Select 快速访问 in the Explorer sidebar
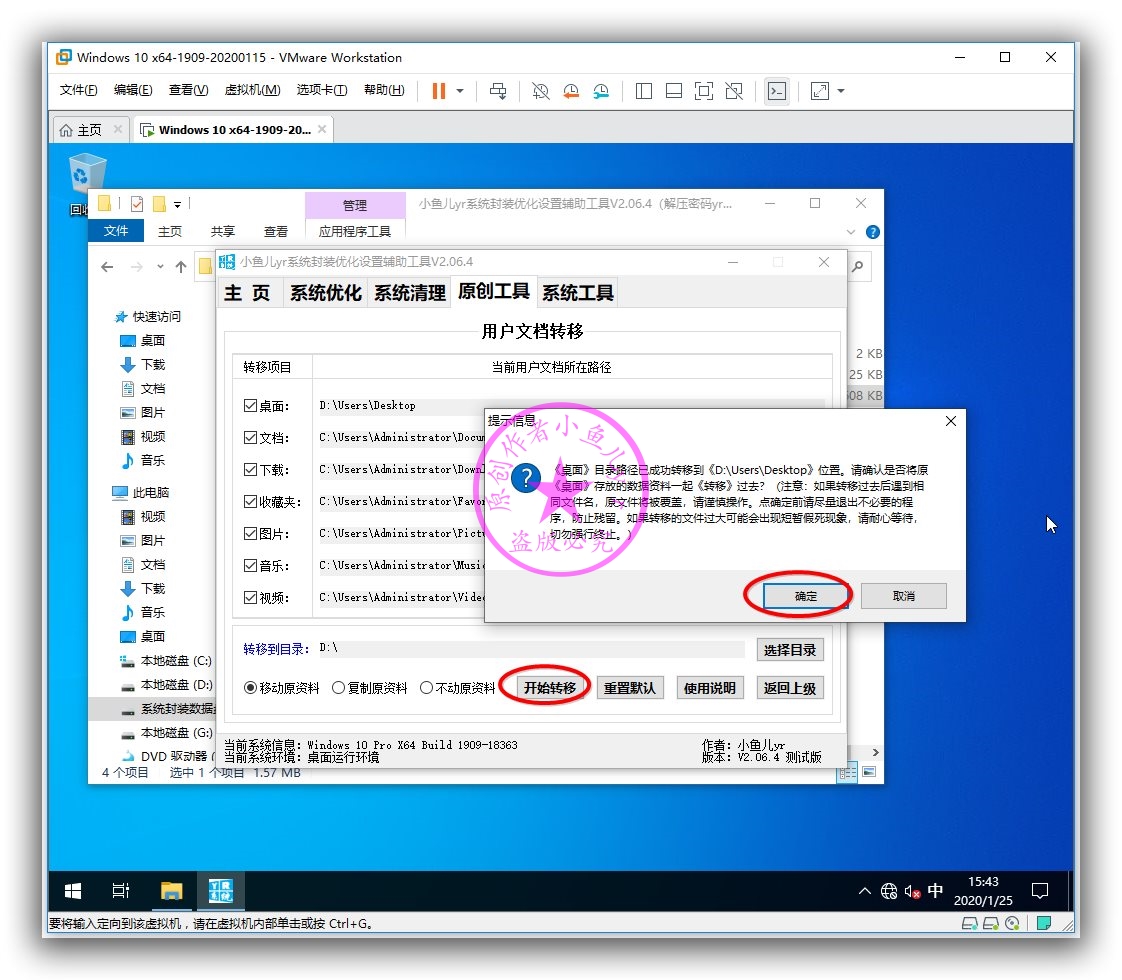 tap(148, 316)
